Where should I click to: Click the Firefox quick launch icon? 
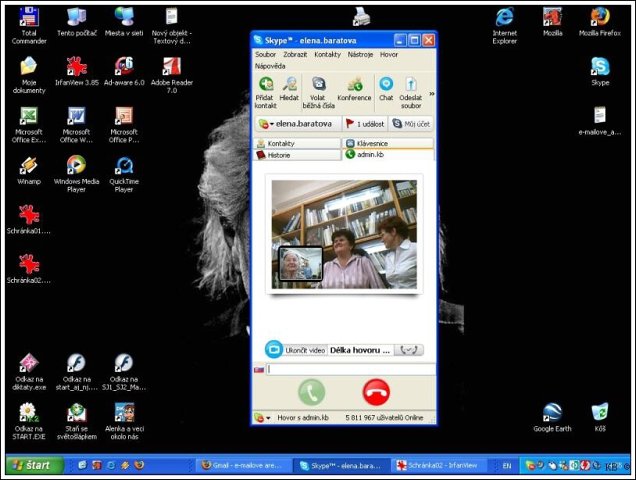[x=139, y=465]
